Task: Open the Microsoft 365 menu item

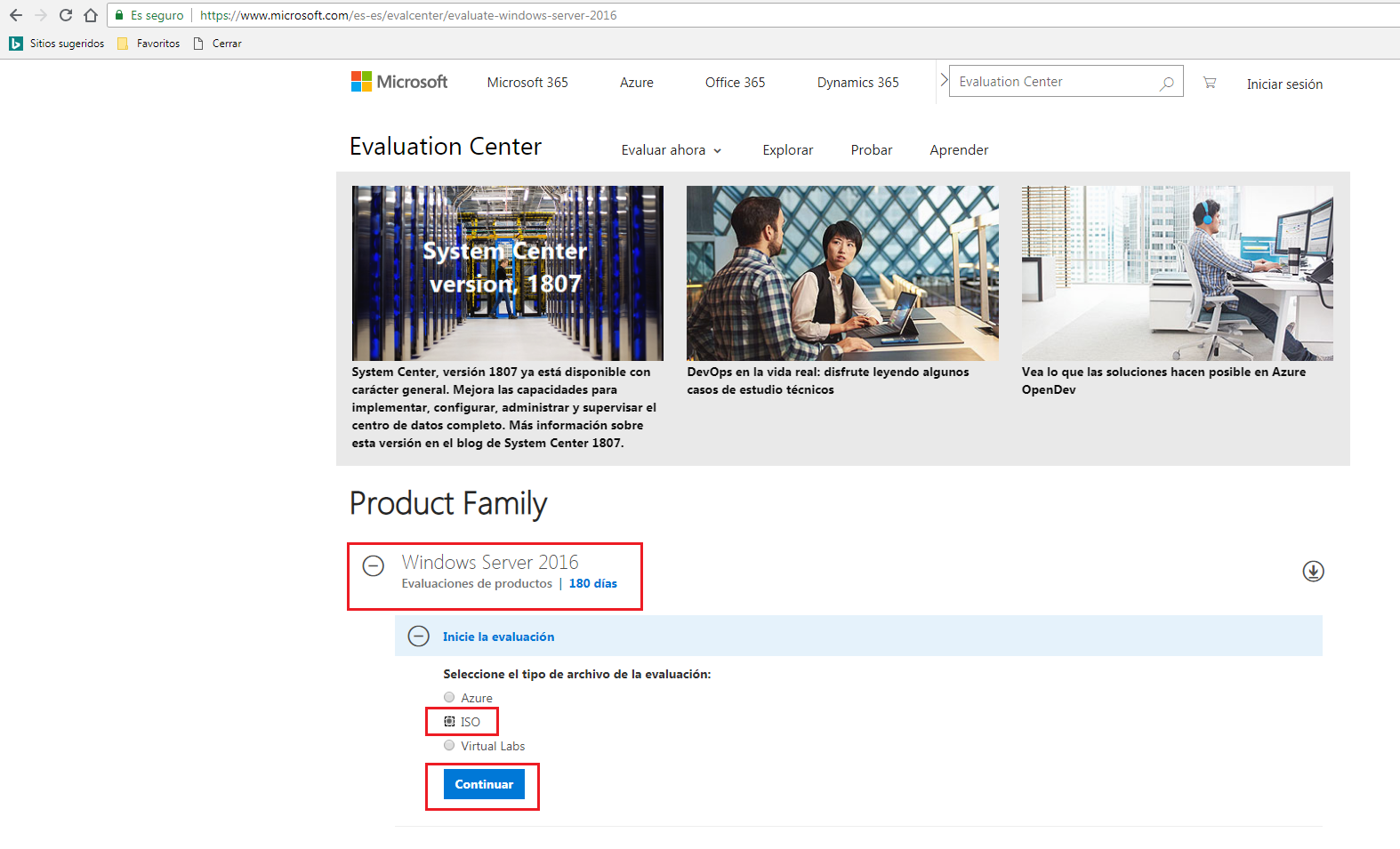Action: (527, 83)
